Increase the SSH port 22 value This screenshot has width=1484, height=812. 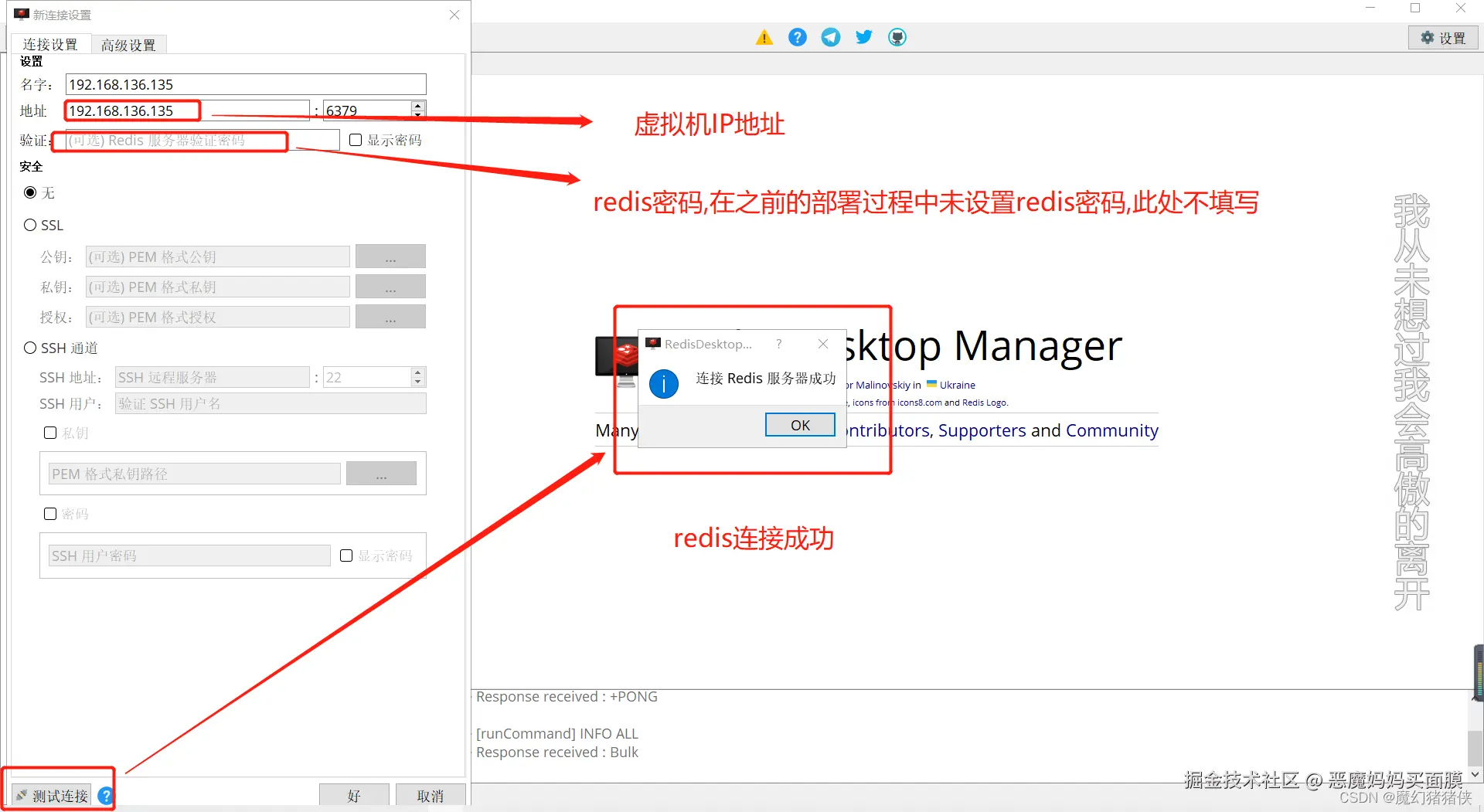pos(418,372)
